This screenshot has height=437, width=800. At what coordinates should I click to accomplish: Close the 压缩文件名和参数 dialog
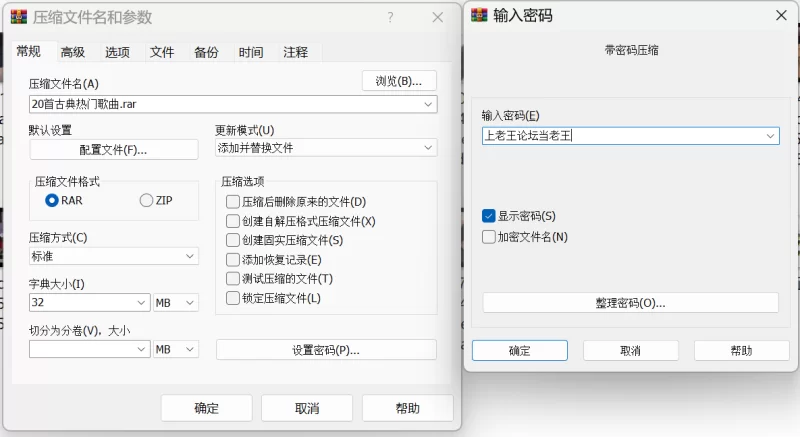[438, 17]
